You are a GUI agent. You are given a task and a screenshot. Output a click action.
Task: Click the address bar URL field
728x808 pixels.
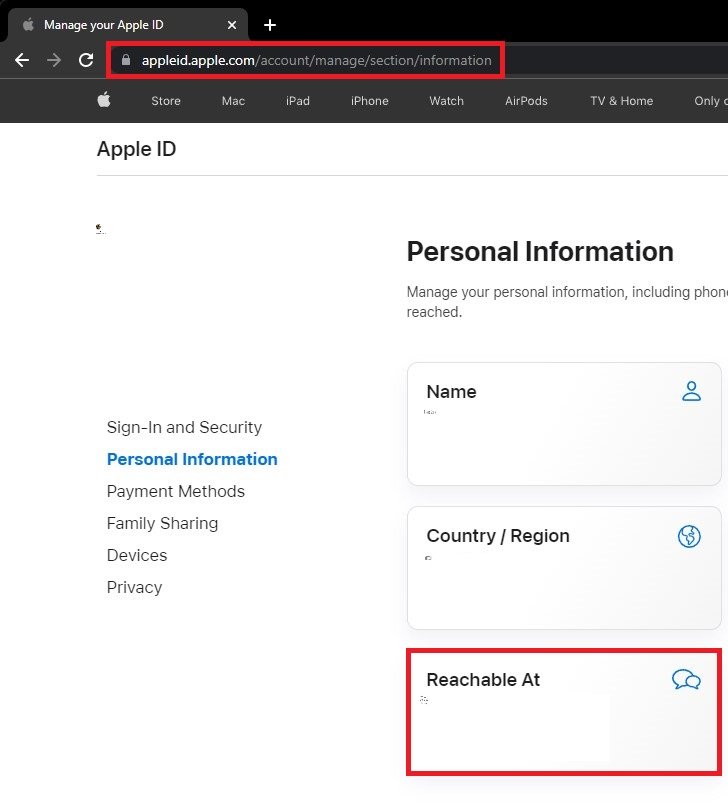pyautogui.click(x=316, y=60)
